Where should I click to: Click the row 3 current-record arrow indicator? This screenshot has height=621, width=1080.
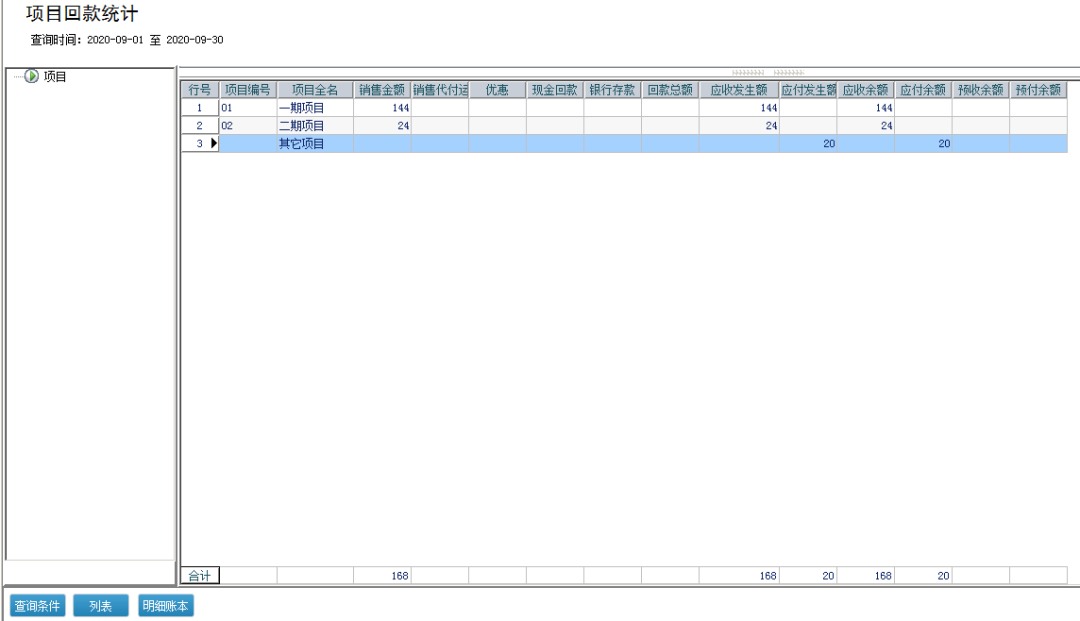(x=214, y=143)
